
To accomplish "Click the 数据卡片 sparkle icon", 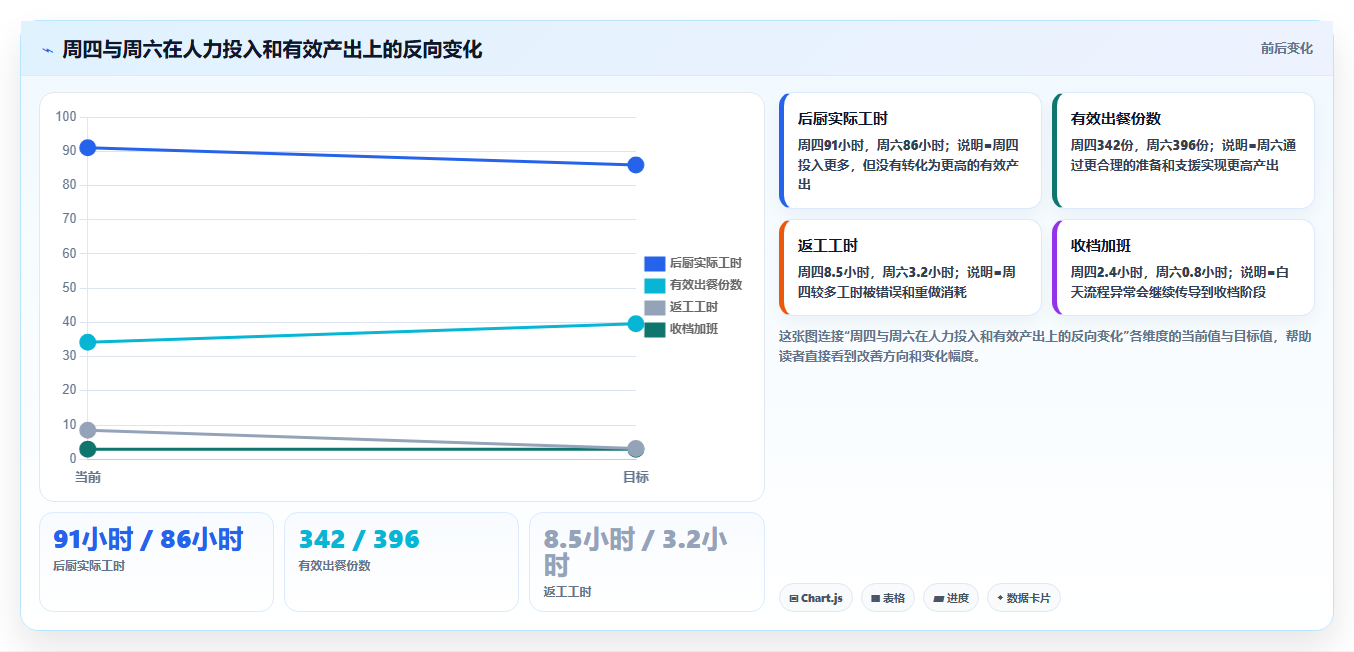I will coord(1000,598).
